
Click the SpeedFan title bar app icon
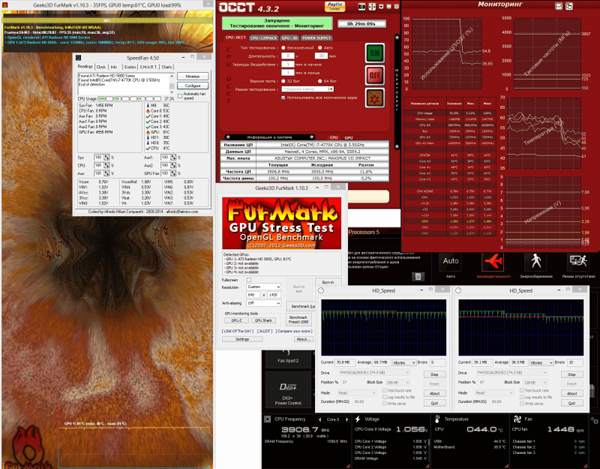click(78, 58)
